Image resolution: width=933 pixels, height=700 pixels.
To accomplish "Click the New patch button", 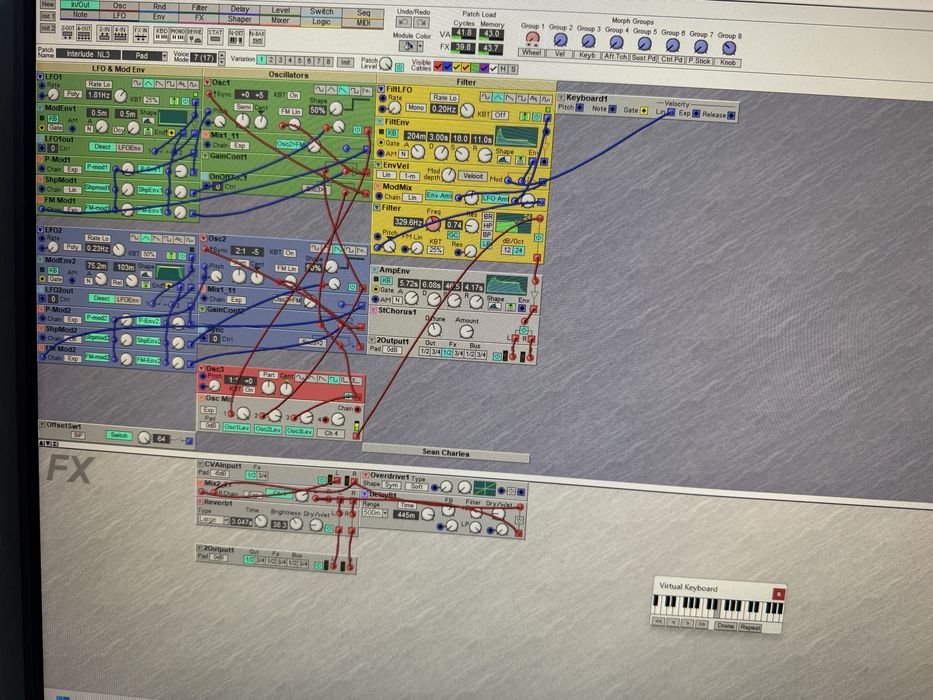I will pyautogui.click(x=48, y=4).
